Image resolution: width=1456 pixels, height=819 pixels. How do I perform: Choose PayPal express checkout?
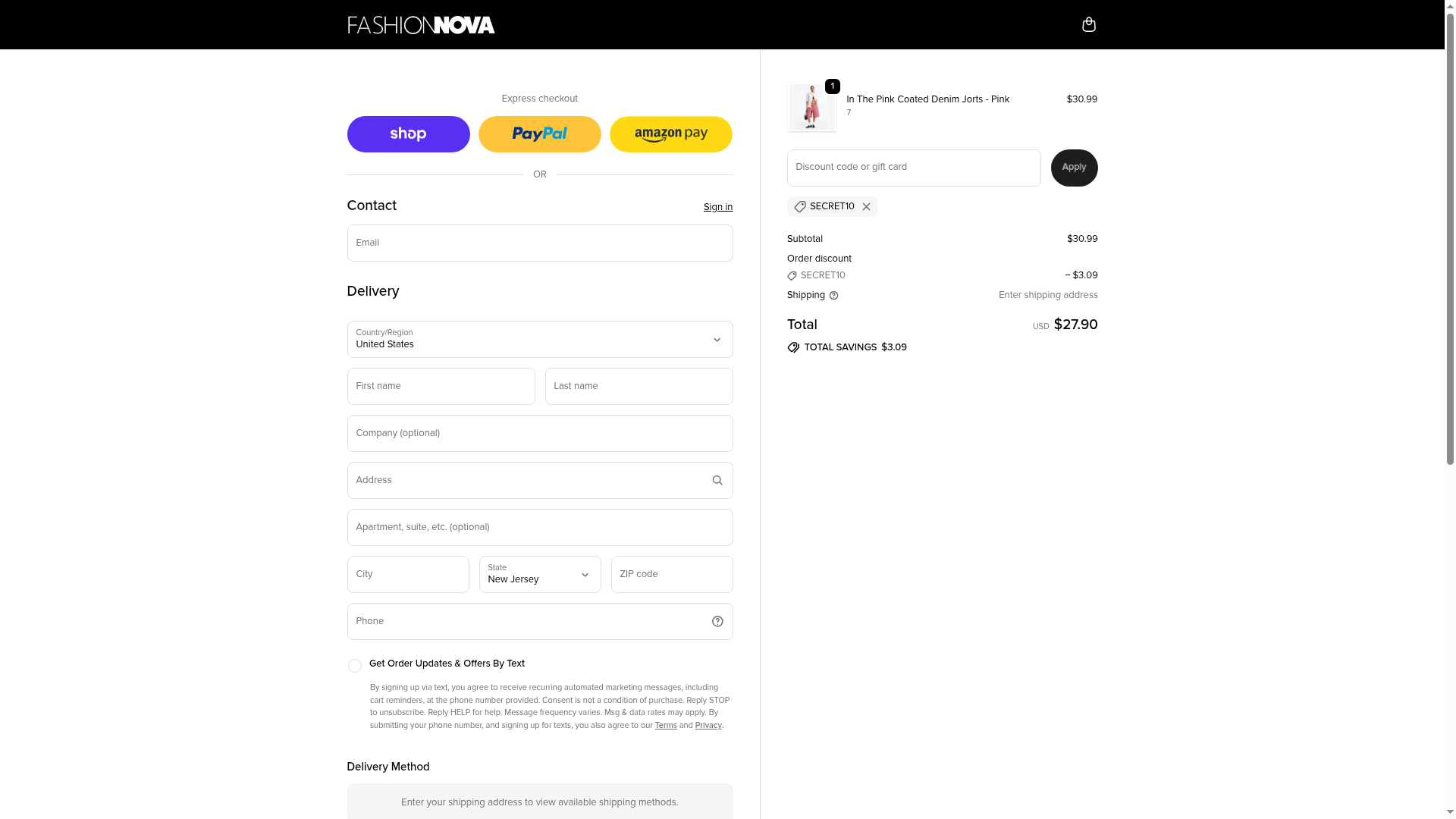coord(539,134)
